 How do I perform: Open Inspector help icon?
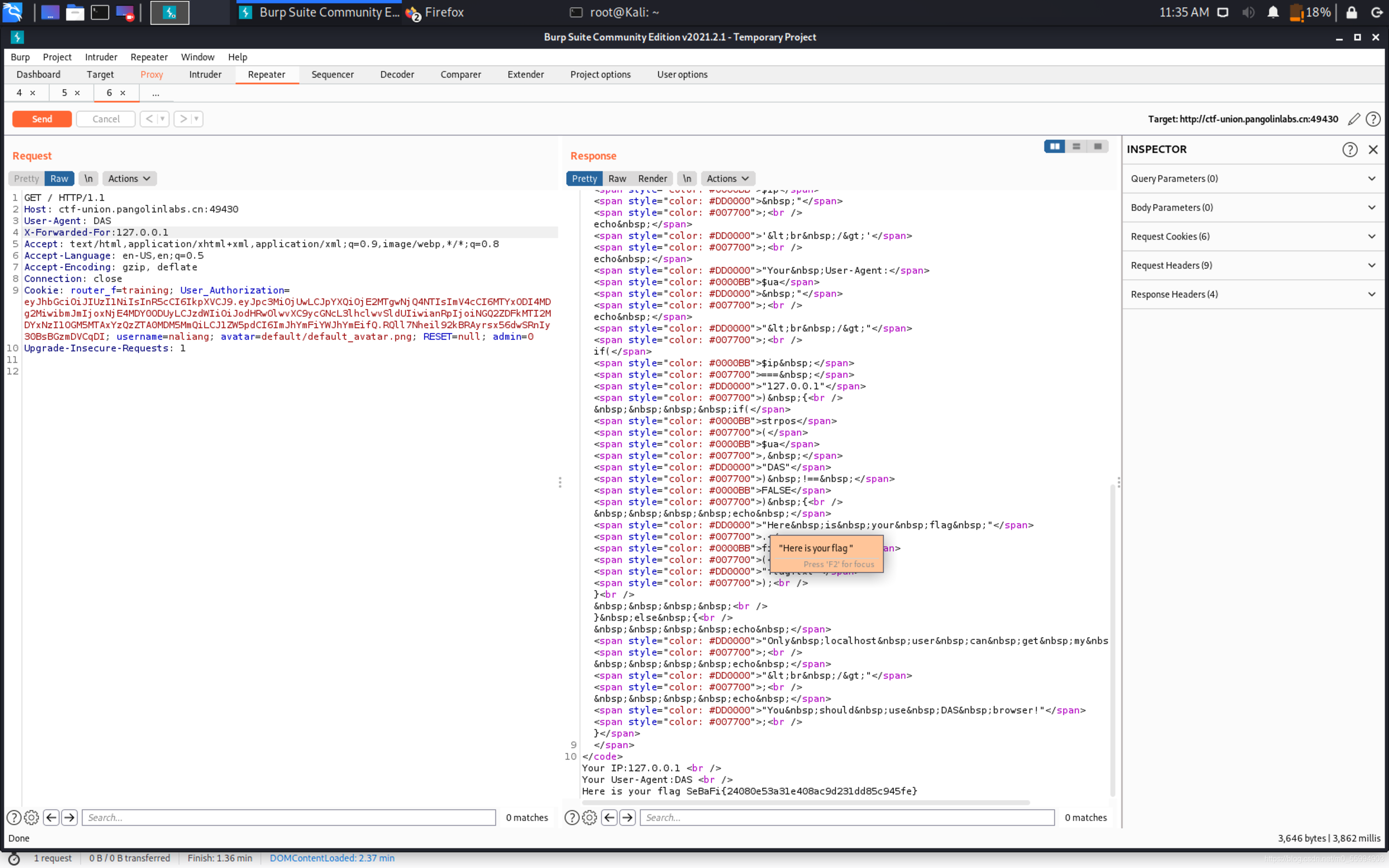[1349, 149]
